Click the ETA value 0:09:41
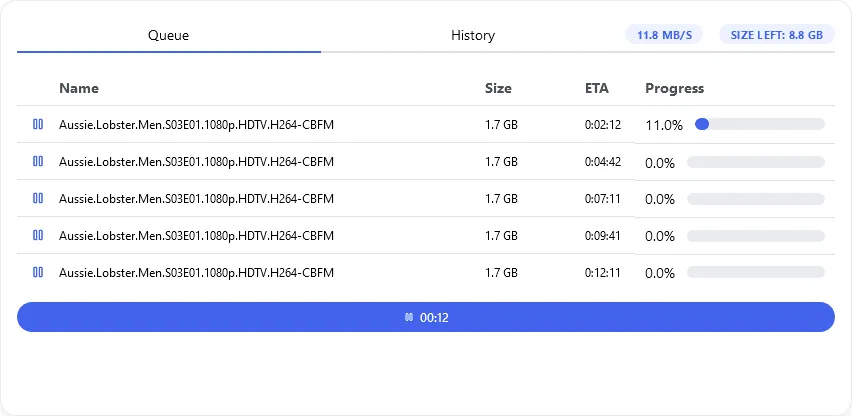 (x=603, y=236)
